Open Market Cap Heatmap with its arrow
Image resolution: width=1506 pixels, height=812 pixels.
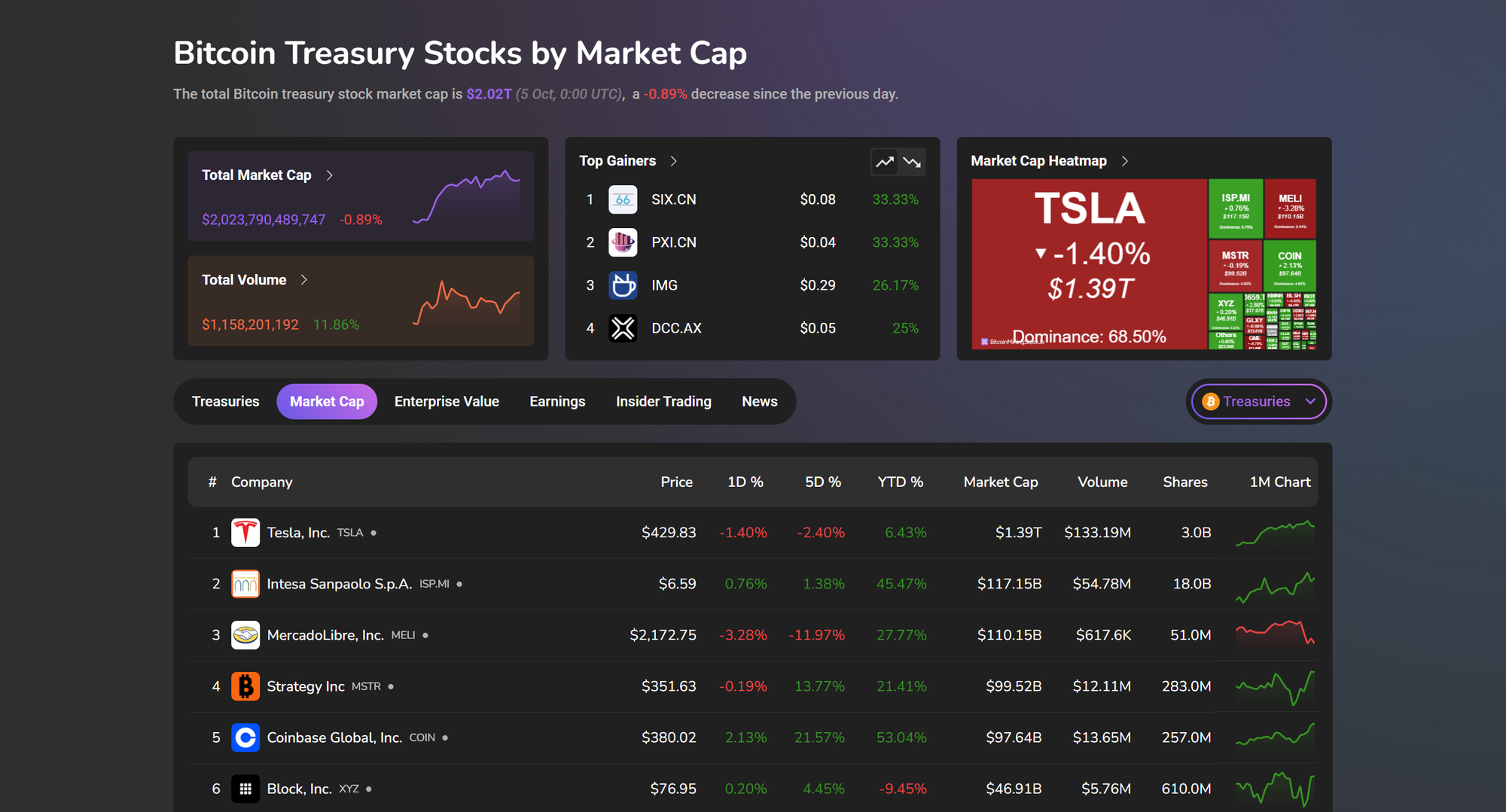pyautogui.click(x=1125, y=160)
